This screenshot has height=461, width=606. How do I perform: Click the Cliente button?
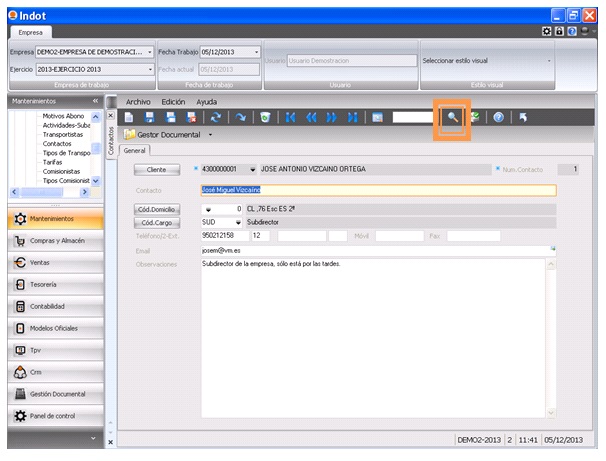click(x=156, y=170)
